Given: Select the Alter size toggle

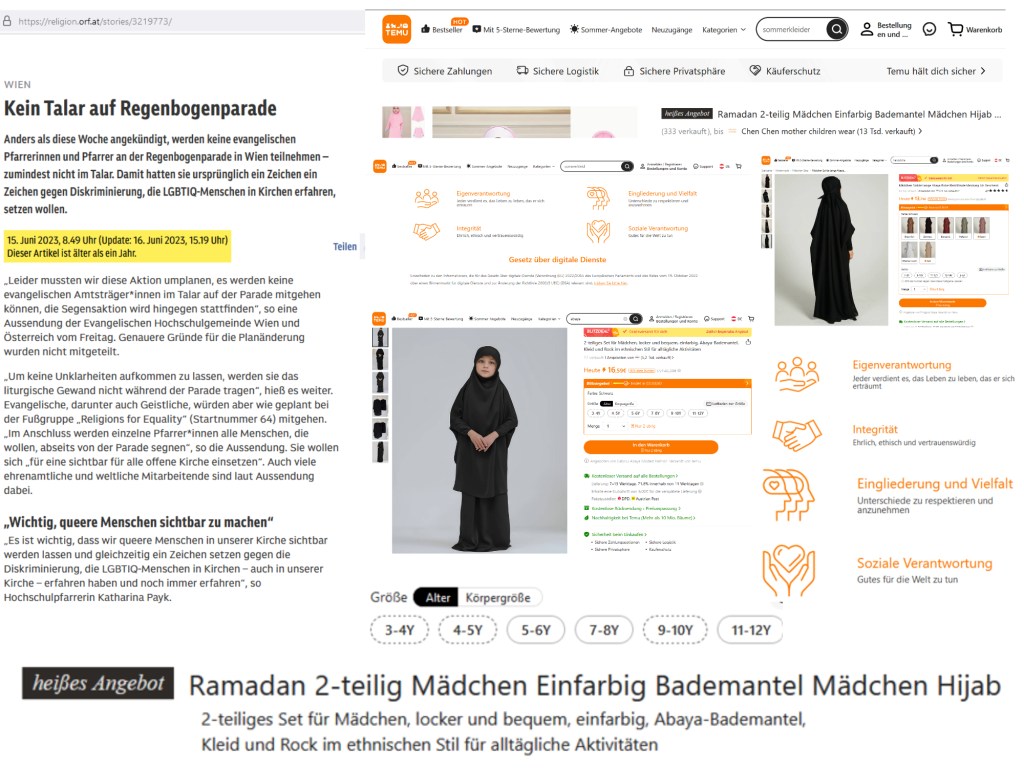Looking at the screenshot, I should [x=437, y=598].
